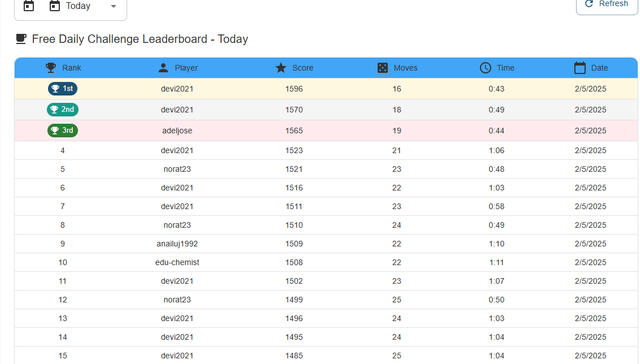Click the leaderboard title text
This screenshot has width=640, height=364.
[x=140, y=39]
